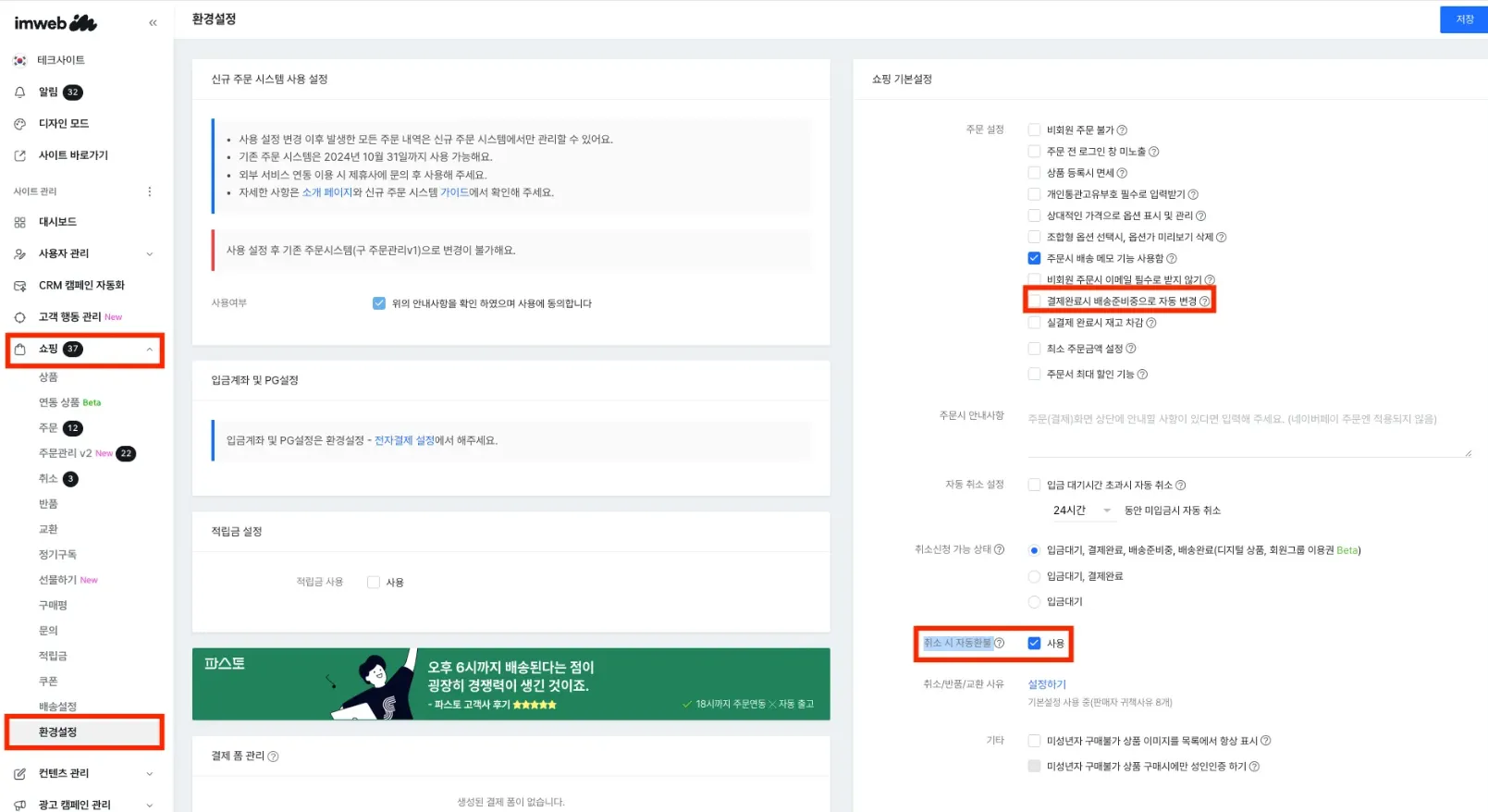Image resolution: width=1488 pixels, height=812 pixels.
Task: Click help icon next to 상대적인 가격으로 옵션 표시
Action: [x=1200, y=215]
